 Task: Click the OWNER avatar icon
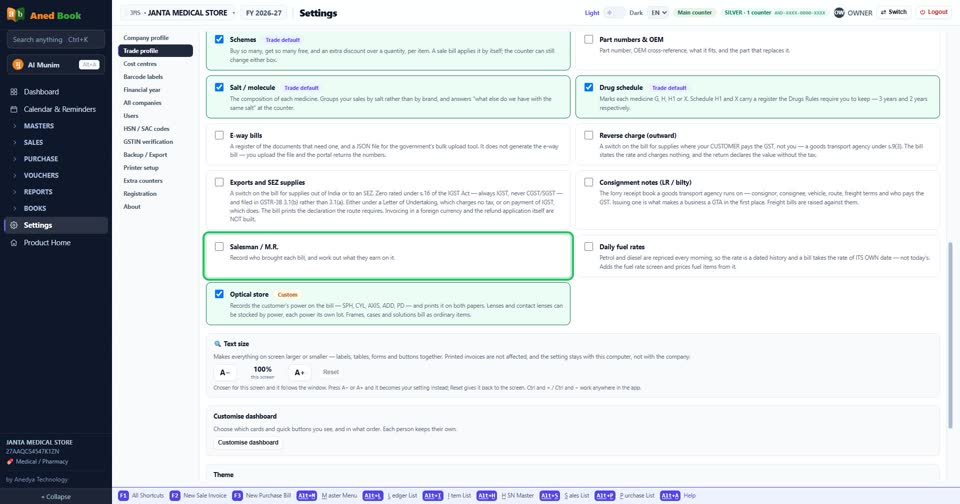coord(839,12)
